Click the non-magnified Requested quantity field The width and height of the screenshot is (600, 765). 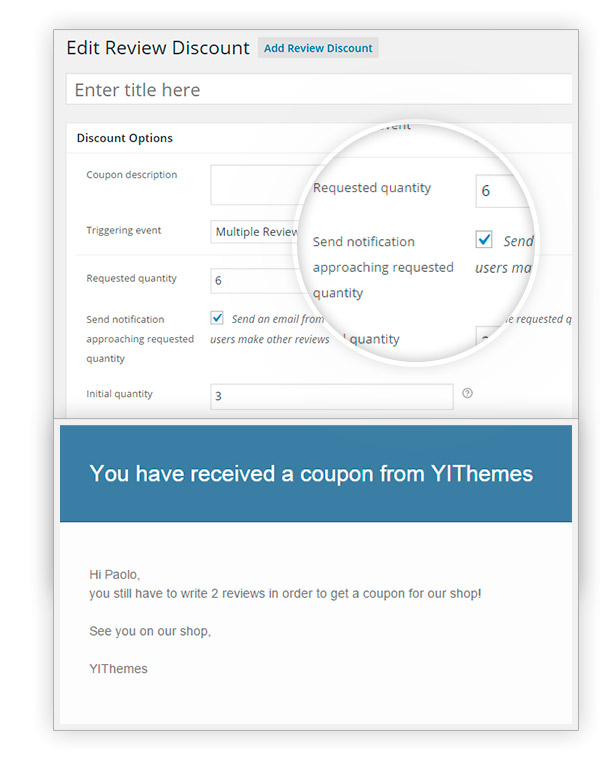coord(254,281)
